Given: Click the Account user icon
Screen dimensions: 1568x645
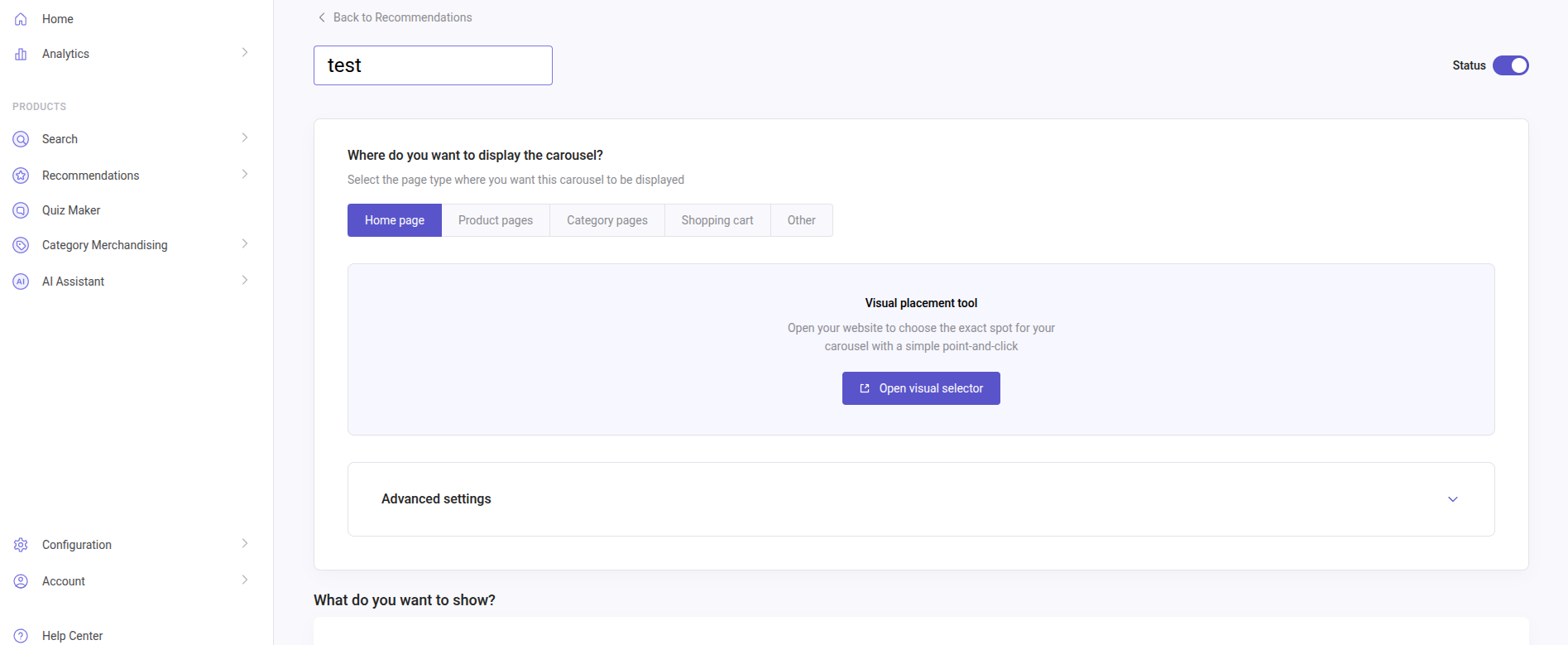Looking at the screenshot, I should pyautogui.click(x=21, y=581).
